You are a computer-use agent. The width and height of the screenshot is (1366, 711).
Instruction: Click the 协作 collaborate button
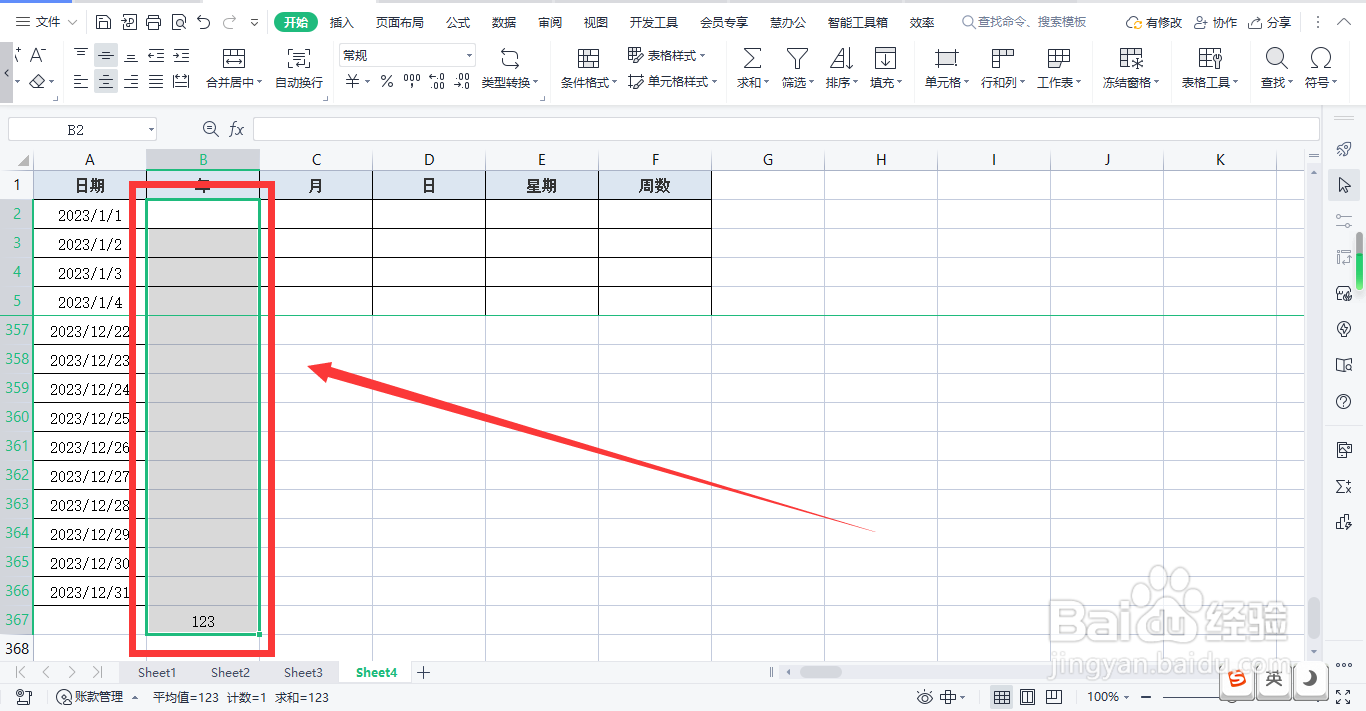coord(1214,22)
